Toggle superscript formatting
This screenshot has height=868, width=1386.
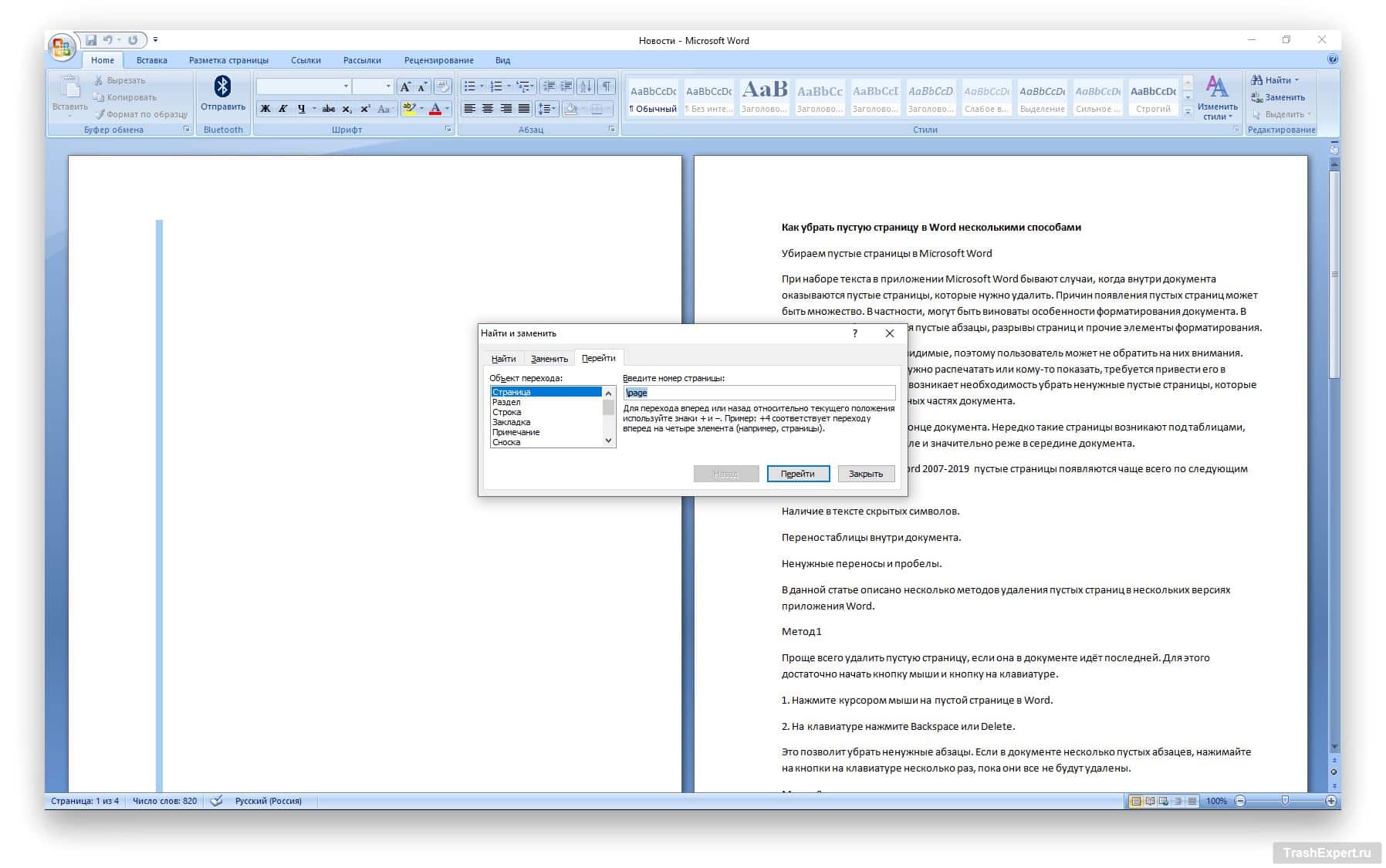click(x=366, y=109)
